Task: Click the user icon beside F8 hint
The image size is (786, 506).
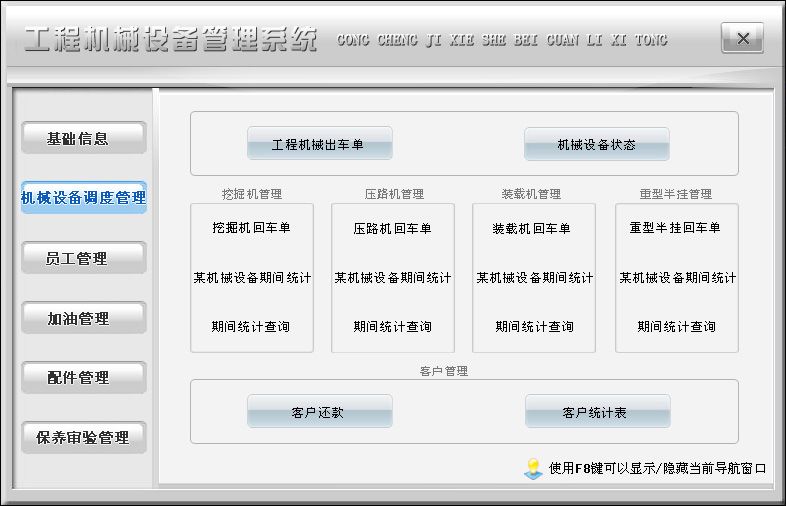Action: click(533, 469)
